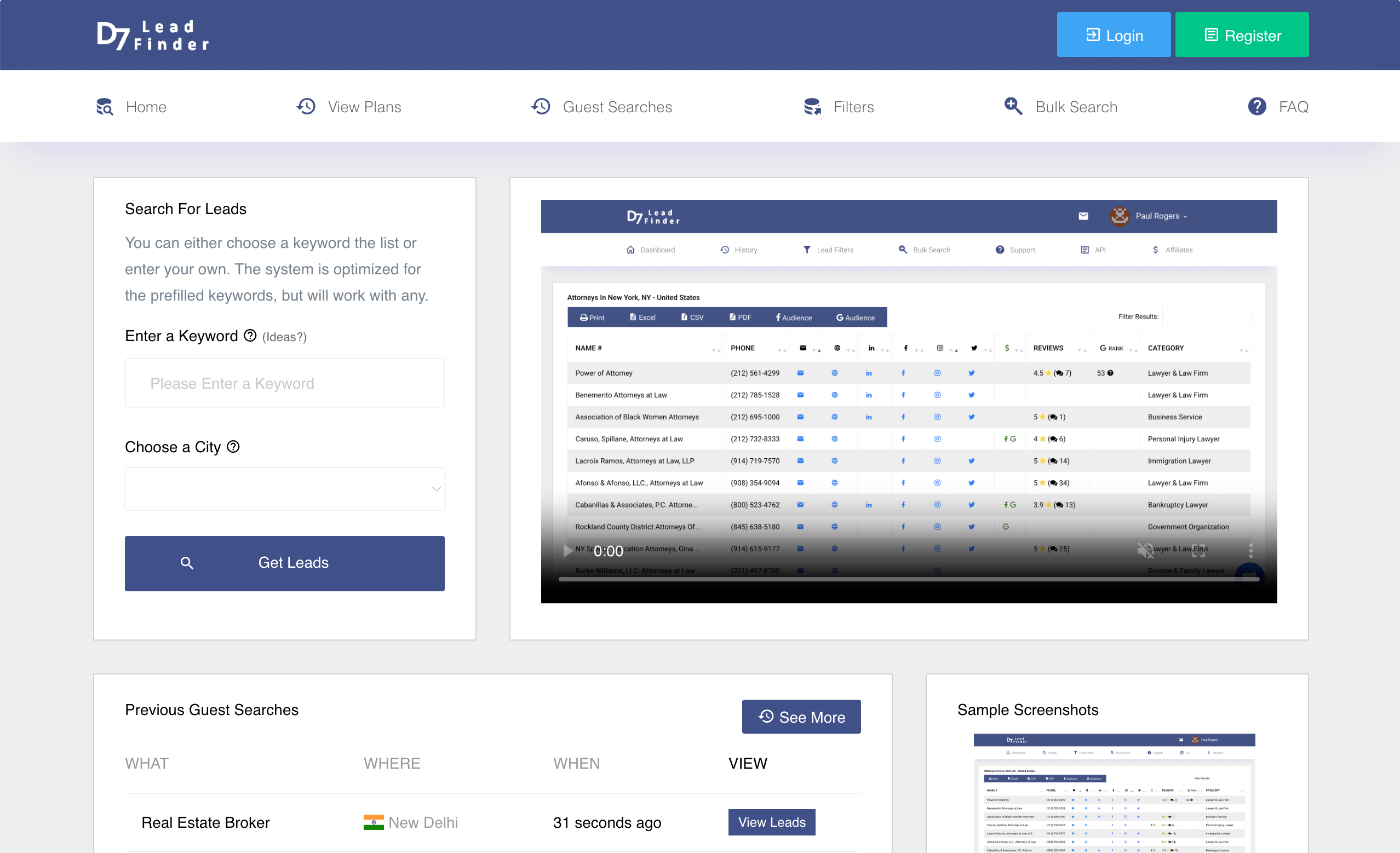Open the video more options menu

point(1250,550)
